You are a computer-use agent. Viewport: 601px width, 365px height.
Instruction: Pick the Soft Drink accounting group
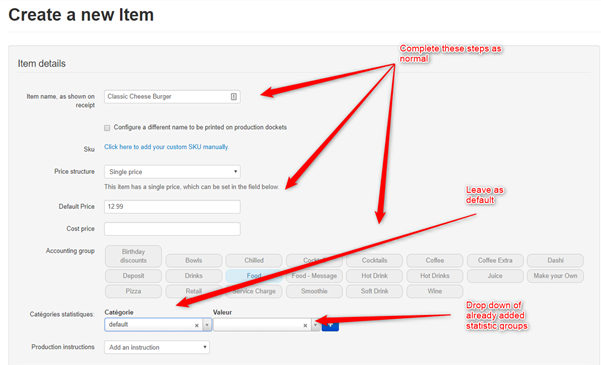pyautogui.click(x=374, y=291)
